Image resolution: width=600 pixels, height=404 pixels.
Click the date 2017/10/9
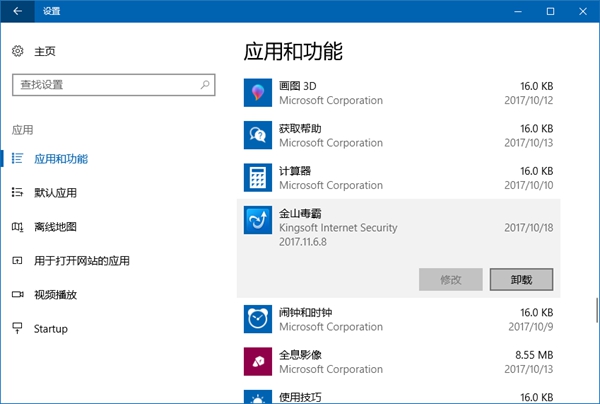point(531,327)
